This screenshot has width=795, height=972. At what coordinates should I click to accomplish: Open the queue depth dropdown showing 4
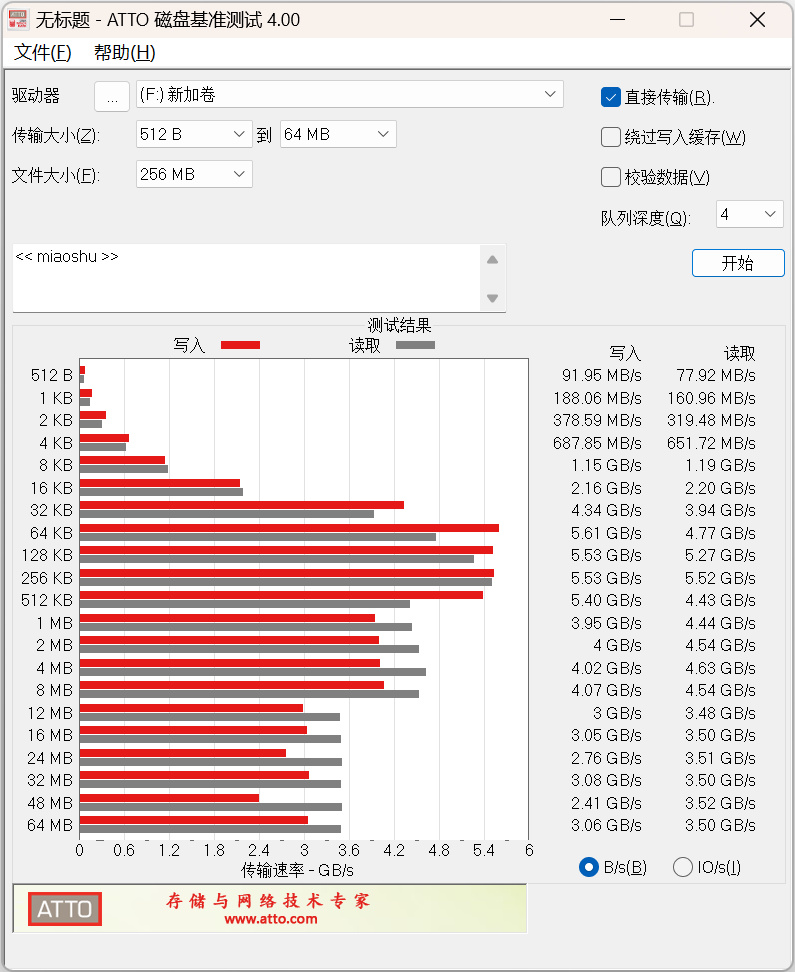[x=750, y=214]
